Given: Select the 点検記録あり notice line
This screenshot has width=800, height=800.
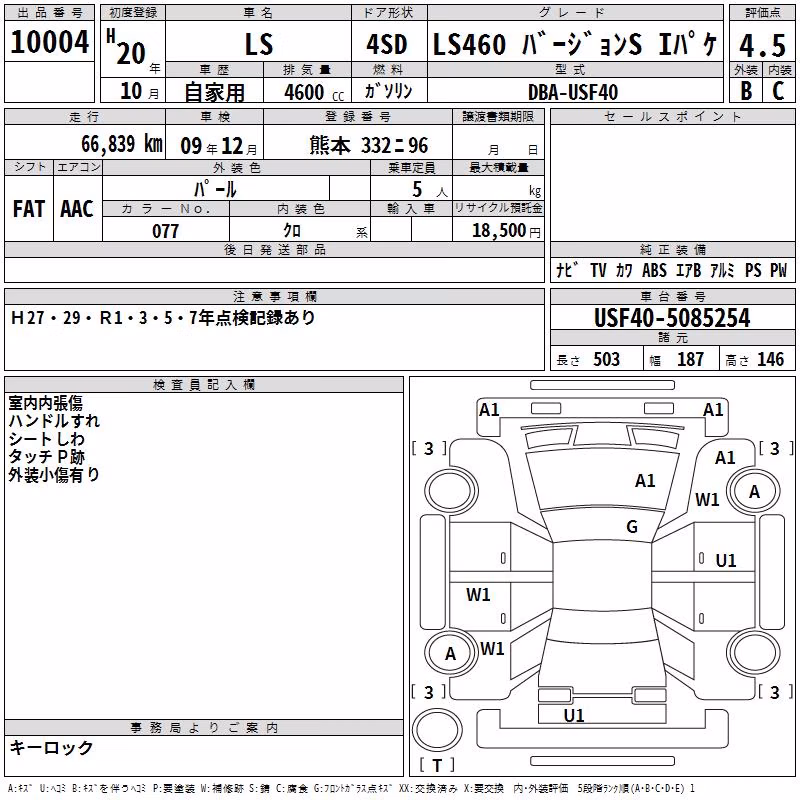Looking at the screenshot, I should (163, 318).
